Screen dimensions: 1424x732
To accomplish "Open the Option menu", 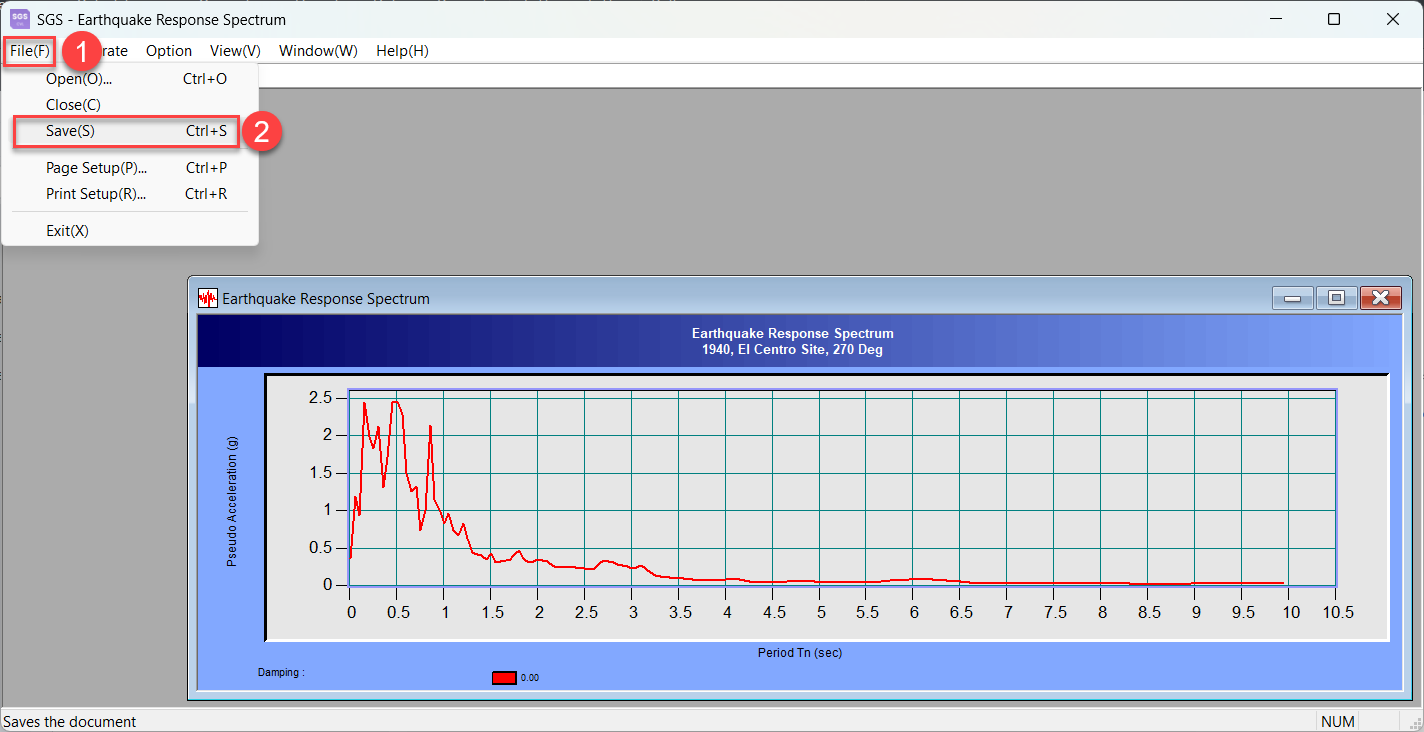I will [x=169, y=50].
